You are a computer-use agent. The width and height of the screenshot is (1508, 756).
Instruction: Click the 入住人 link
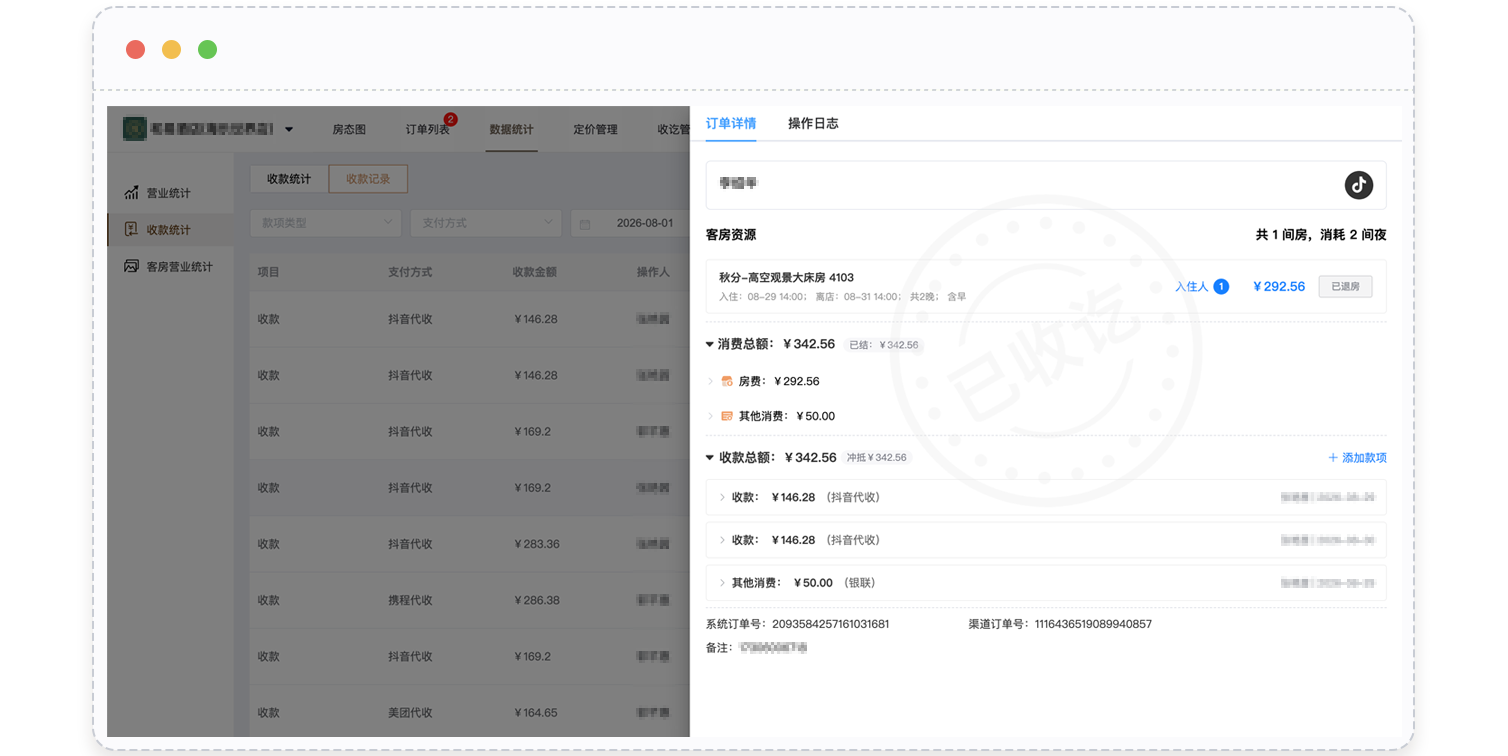point(1191,287)
